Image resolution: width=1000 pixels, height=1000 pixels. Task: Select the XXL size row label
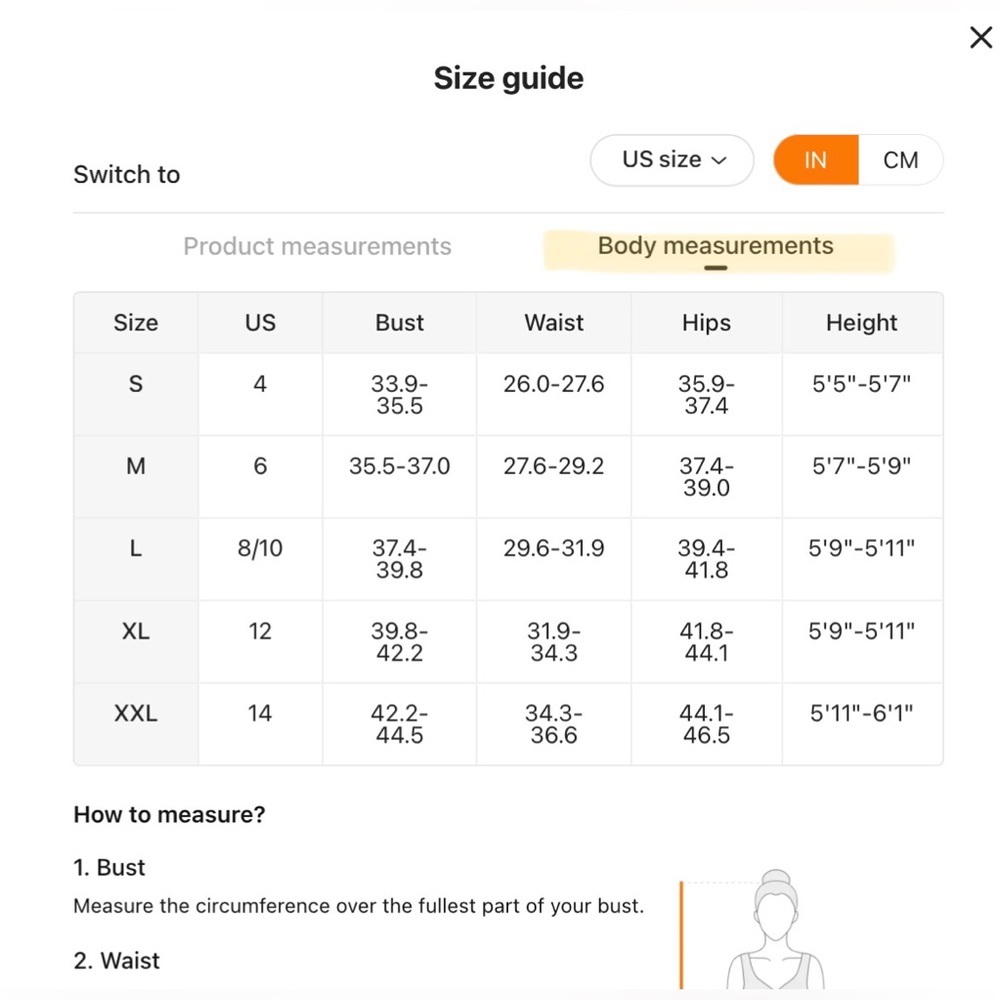(x=136, y=713)
